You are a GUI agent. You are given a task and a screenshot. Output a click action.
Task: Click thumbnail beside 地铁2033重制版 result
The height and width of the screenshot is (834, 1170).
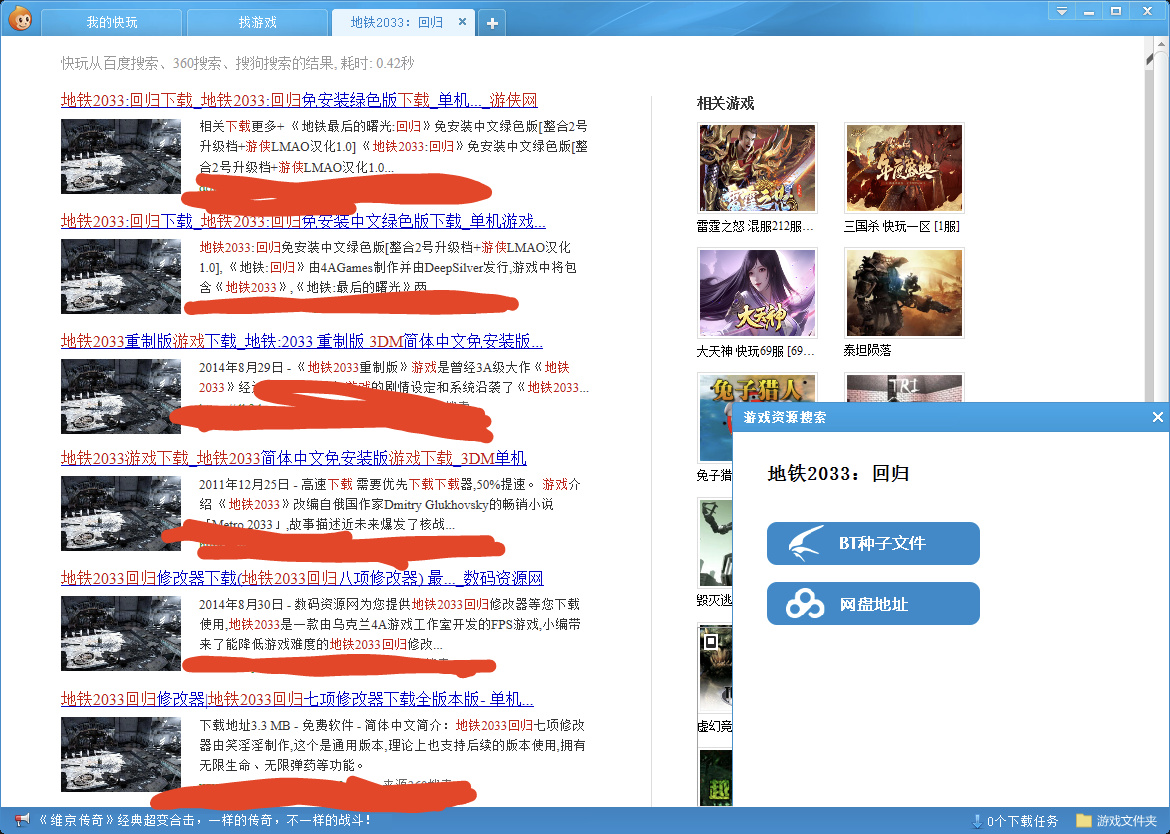tap(121, 396)
